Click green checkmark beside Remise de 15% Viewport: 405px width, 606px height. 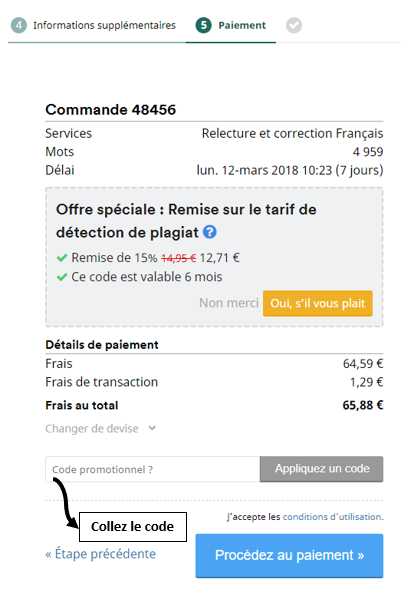[x=62, y=258]
